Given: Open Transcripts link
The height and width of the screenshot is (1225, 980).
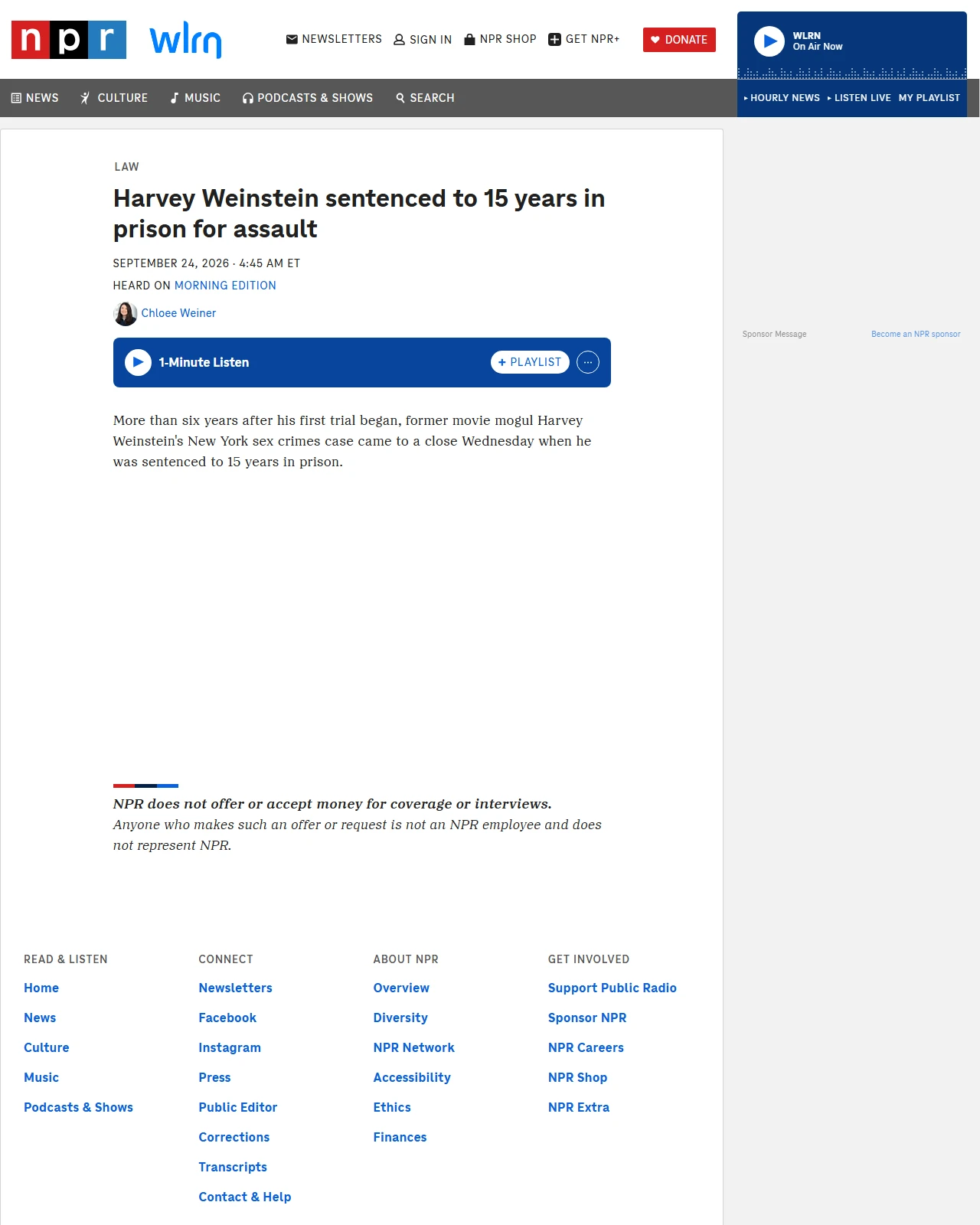Looking at the screenshot, I should [x=233, y=1168].
